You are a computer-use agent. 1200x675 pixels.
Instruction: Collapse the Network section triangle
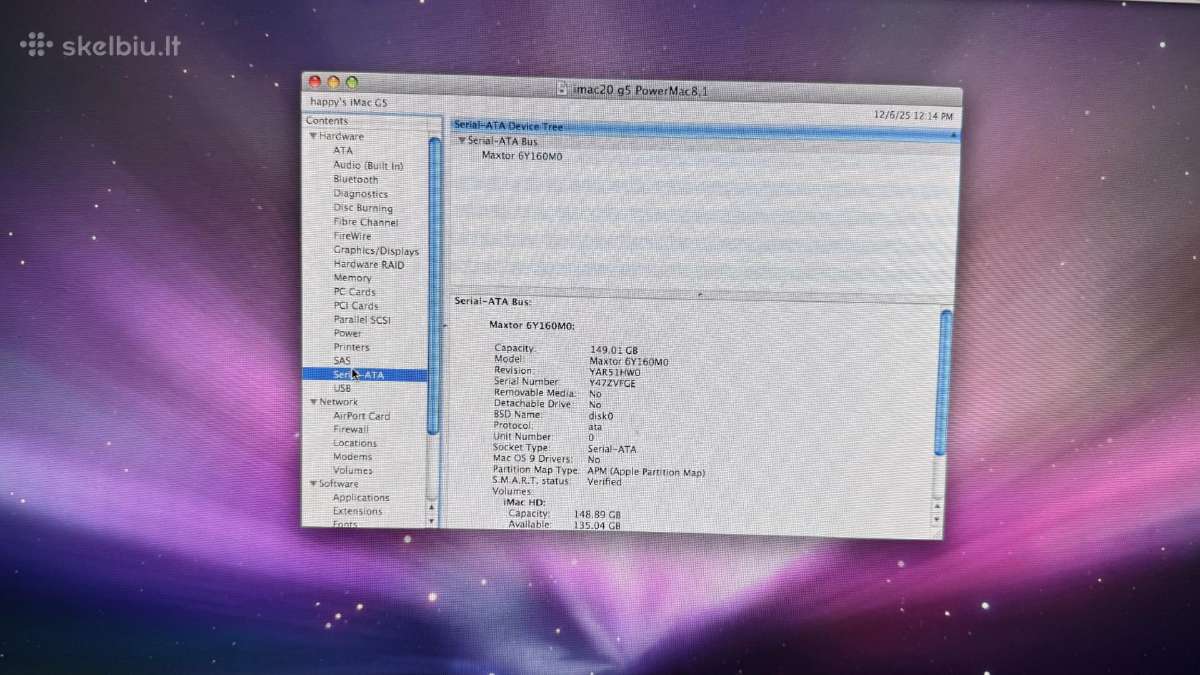tap(313, 402)
